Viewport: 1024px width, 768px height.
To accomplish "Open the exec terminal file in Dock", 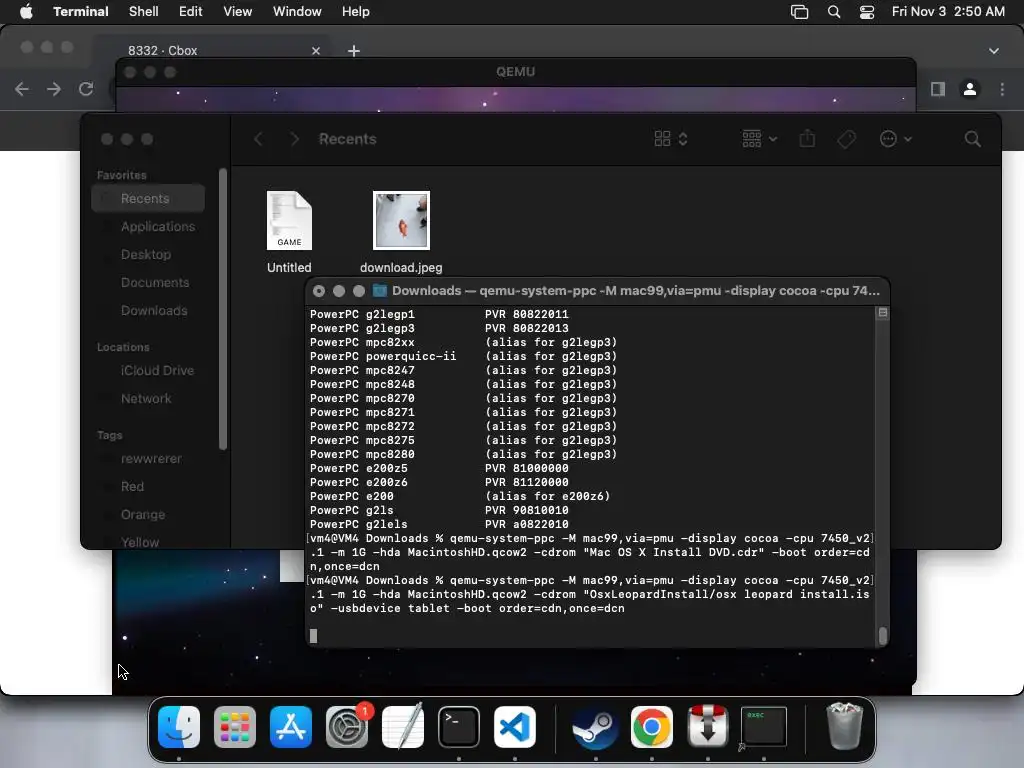I will [x=763, y=727].
